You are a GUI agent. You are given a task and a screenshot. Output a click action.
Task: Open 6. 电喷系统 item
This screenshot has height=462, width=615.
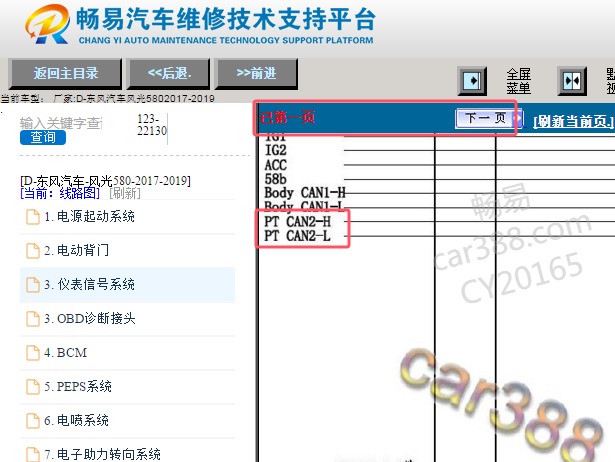(127, 421)
